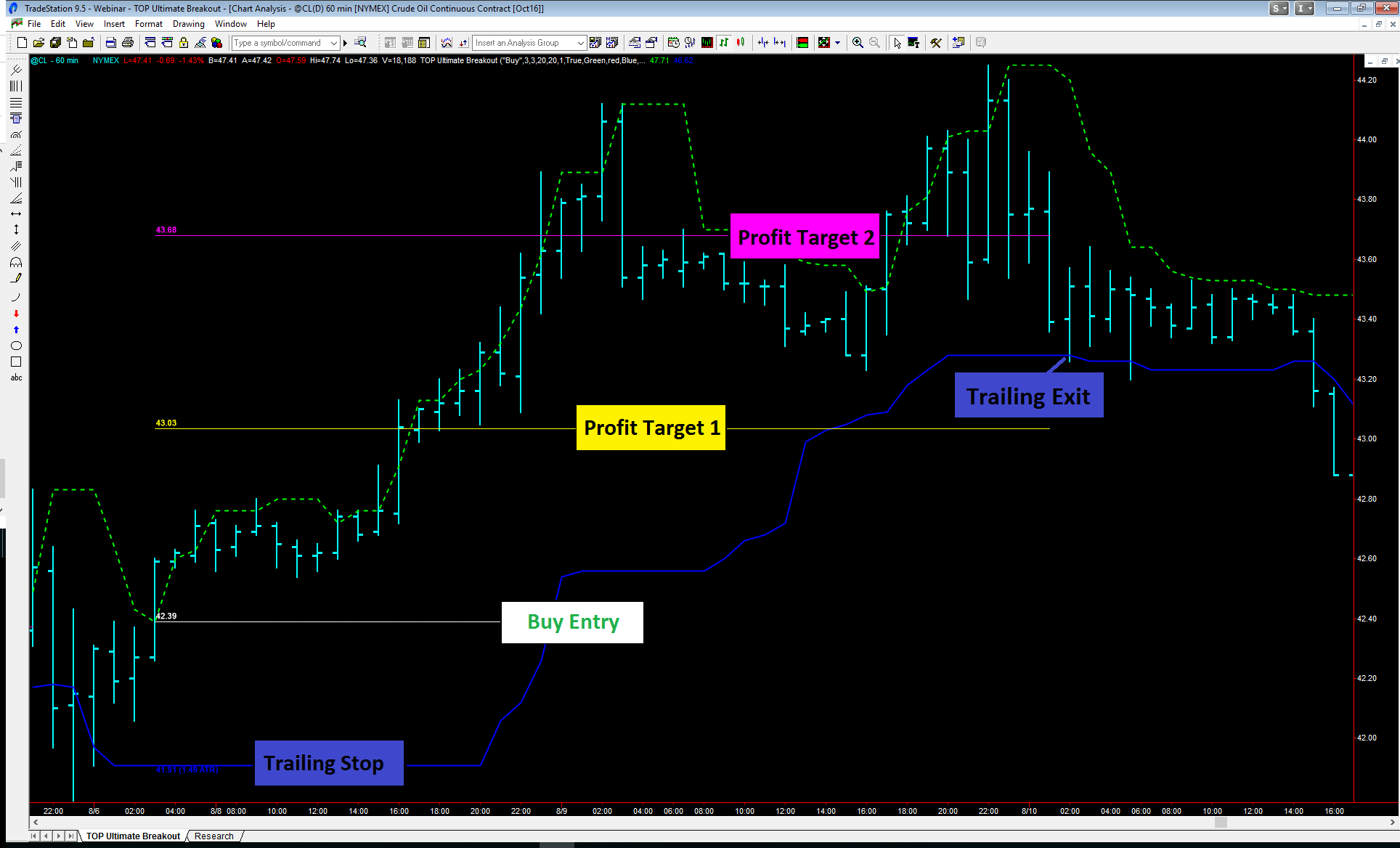Image resolution: width=1400 pixels, height=848 pixels.
Task: Click the padlock toolbar icon
Action: point(184,43)
